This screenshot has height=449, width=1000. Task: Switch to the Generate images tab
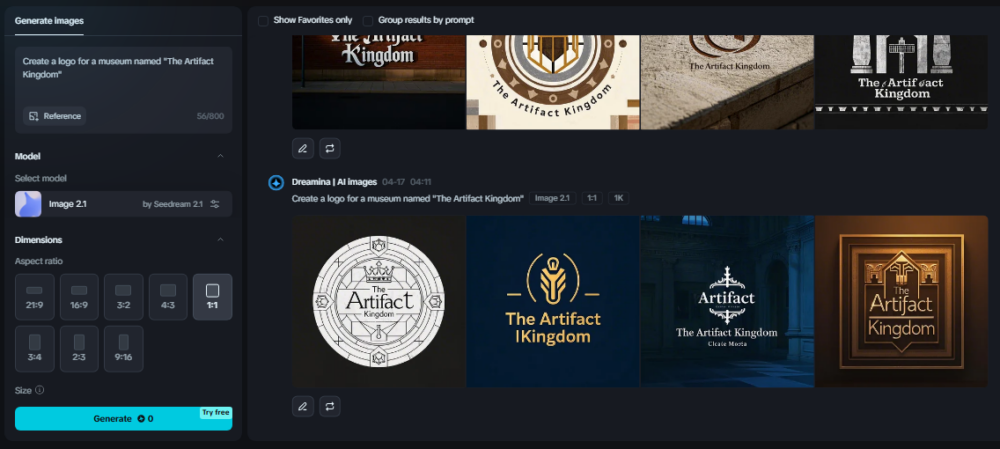pyautogui.click(x=49, y=20)
